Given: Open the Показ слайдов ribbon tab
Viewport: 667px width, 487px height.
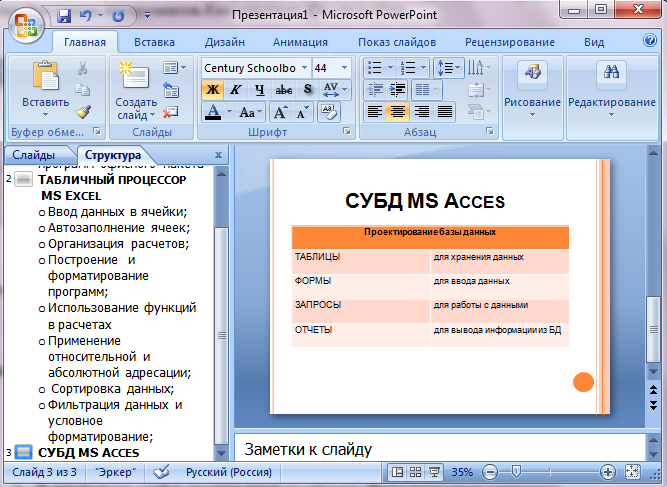Looking at the screenshot, I should click(397, 42).
